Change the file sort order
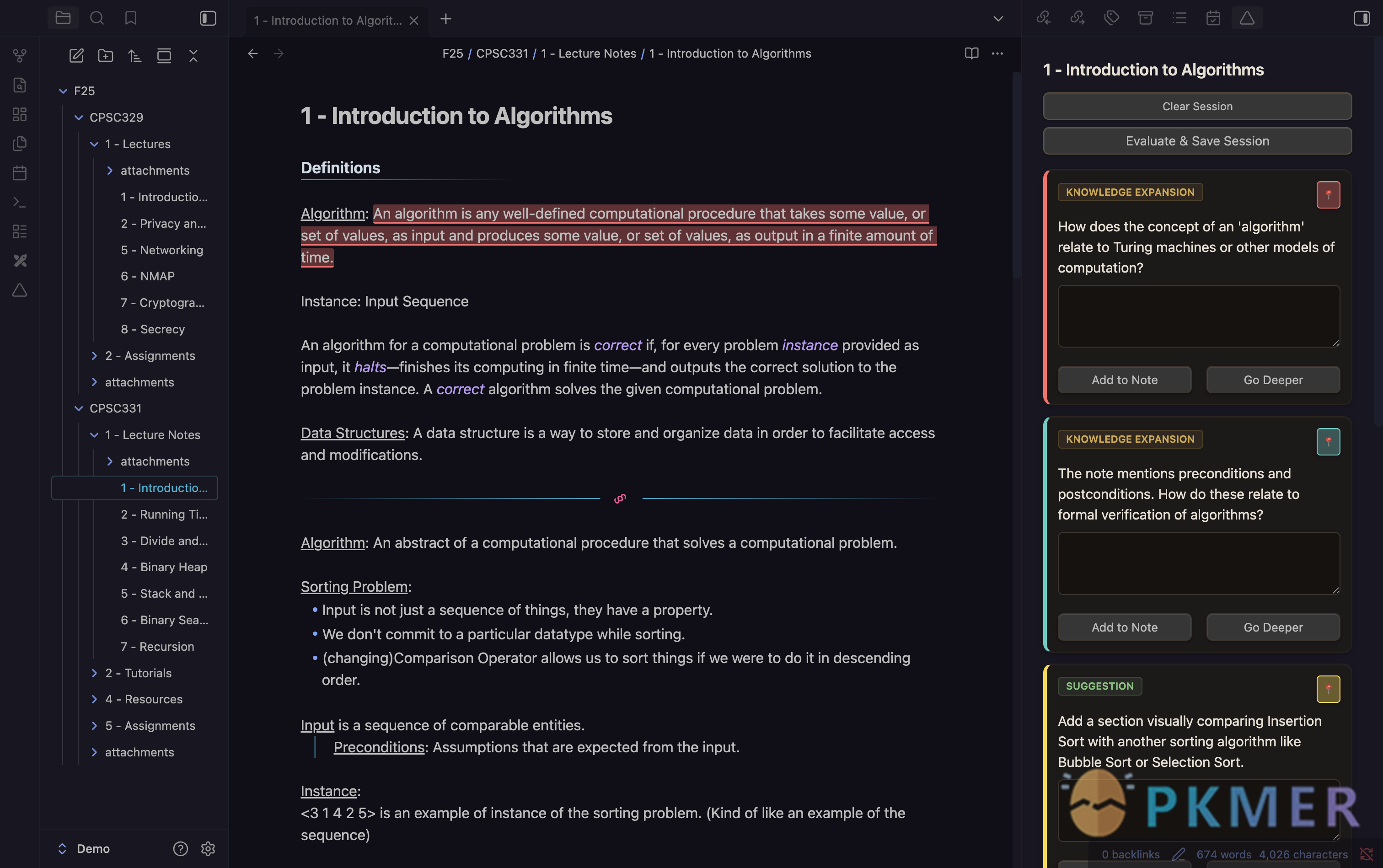Viewport: 1383px width, 868px height. [135, 56]
